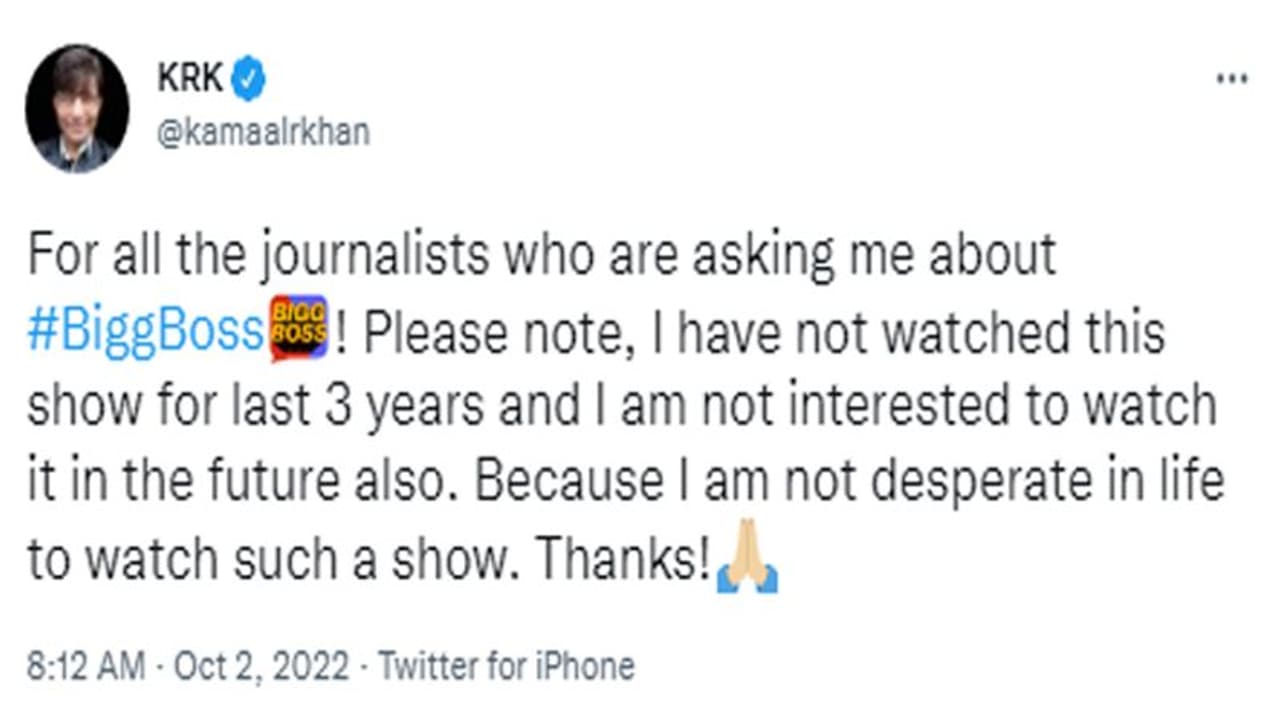Open the #BiggBoss hashtag
1280x722 pixels.
pyautogui.click(x=145, y=332)
